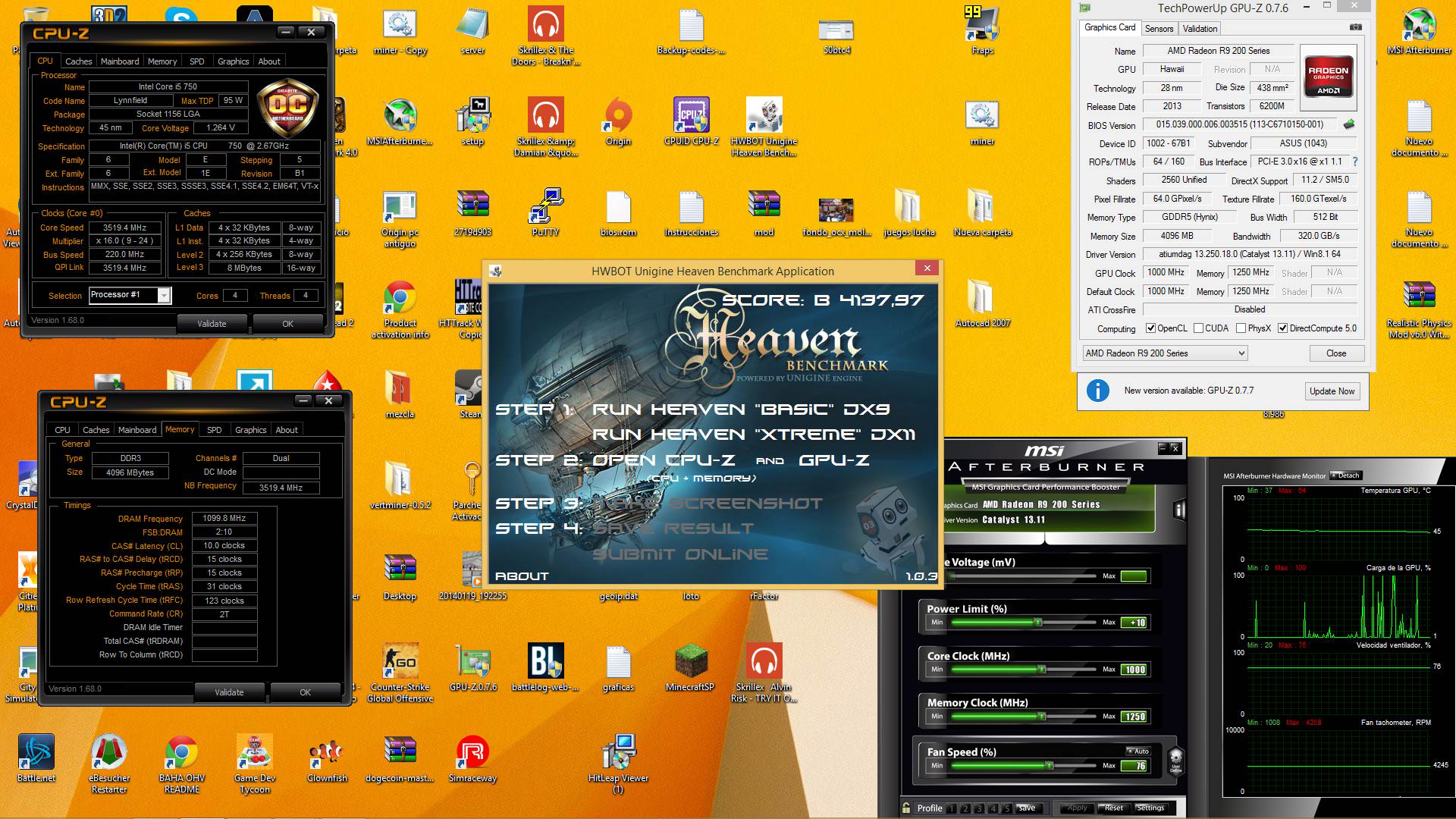
Task: Toggle the PhysX checkbox in GPU-Z
Action: point(1241,328)
